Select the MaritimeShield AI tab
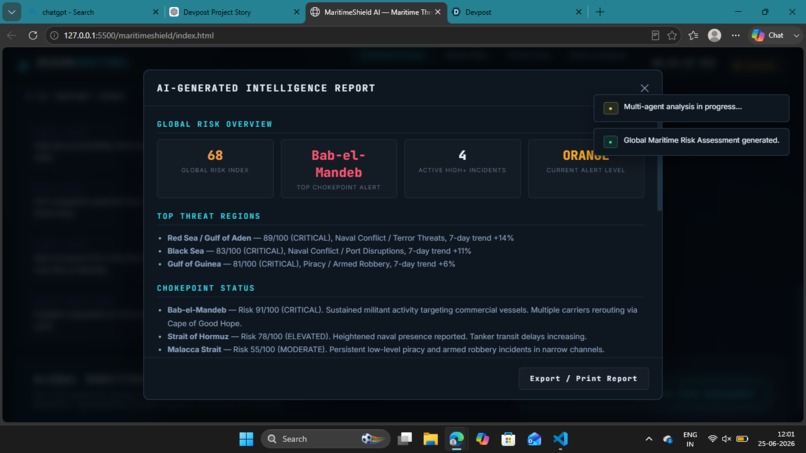The image size is (806, 453). [x=377, y=12]
